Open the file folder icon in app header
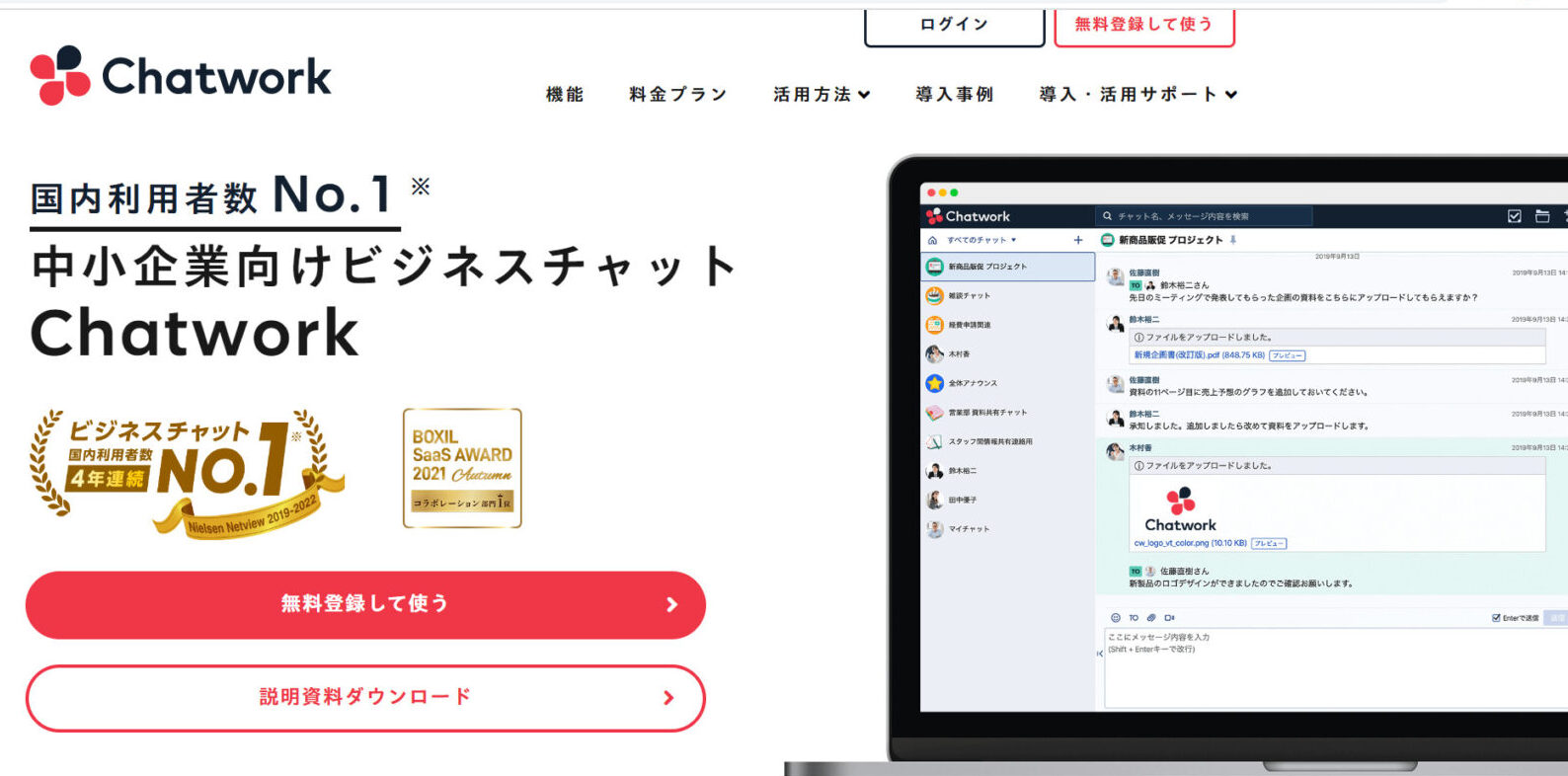1568x776 pixels. coord(1542,216)
